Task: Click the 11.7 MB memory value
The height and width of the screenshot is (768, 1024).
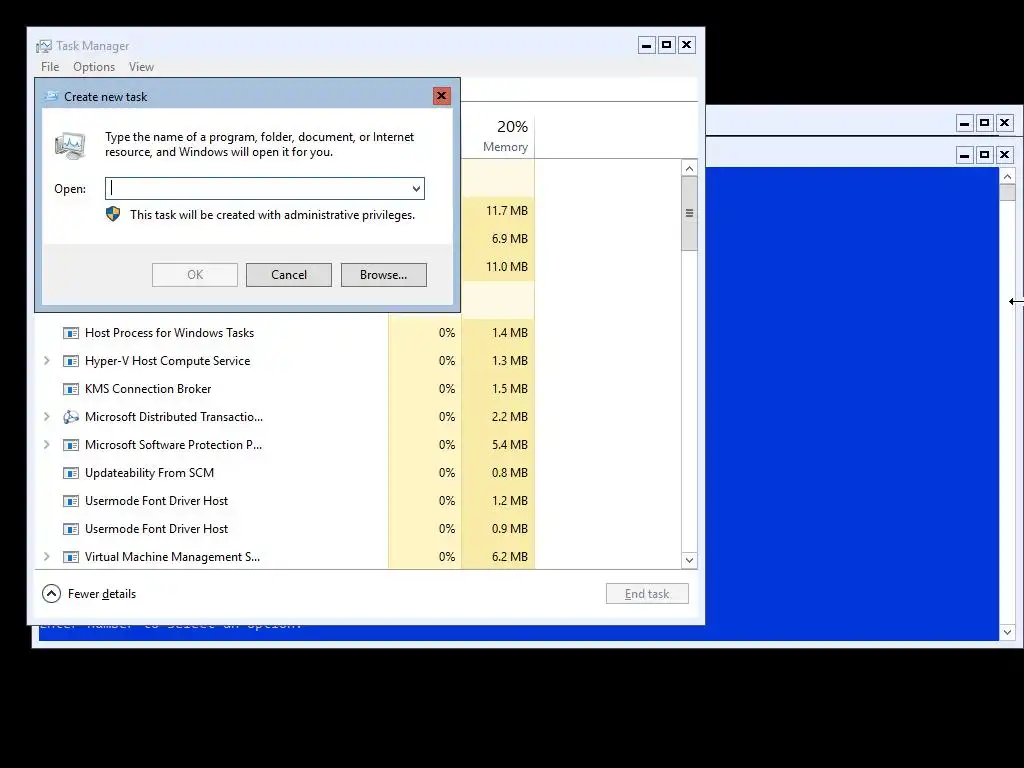Action: 506,211
